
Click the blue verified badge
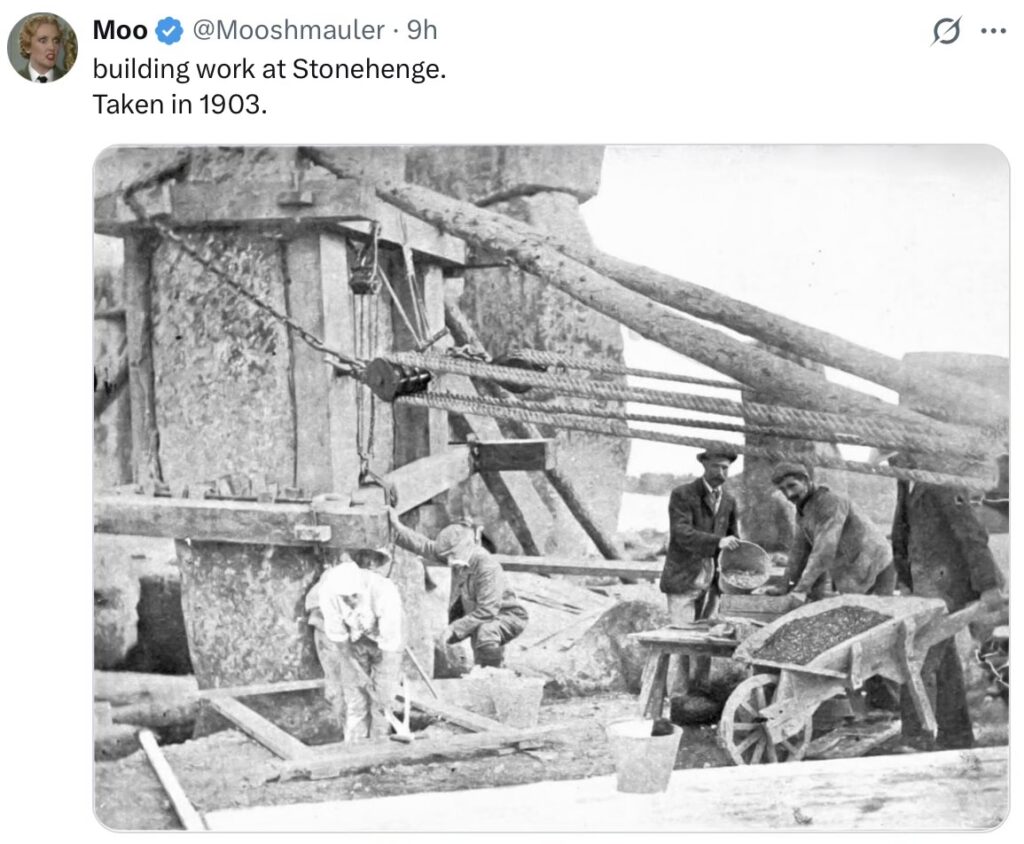coord(170,31)
